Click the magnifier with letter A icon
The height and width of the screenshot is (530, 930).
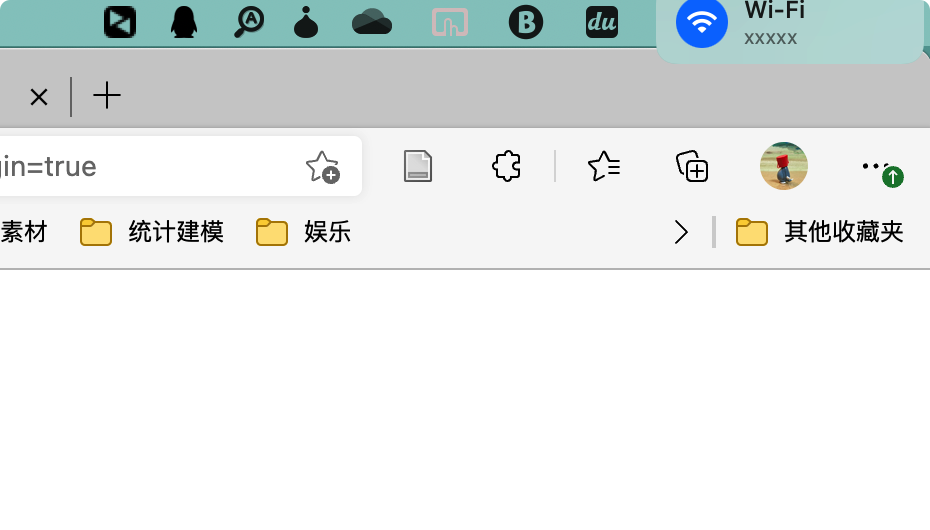click(x=249, y=23)
